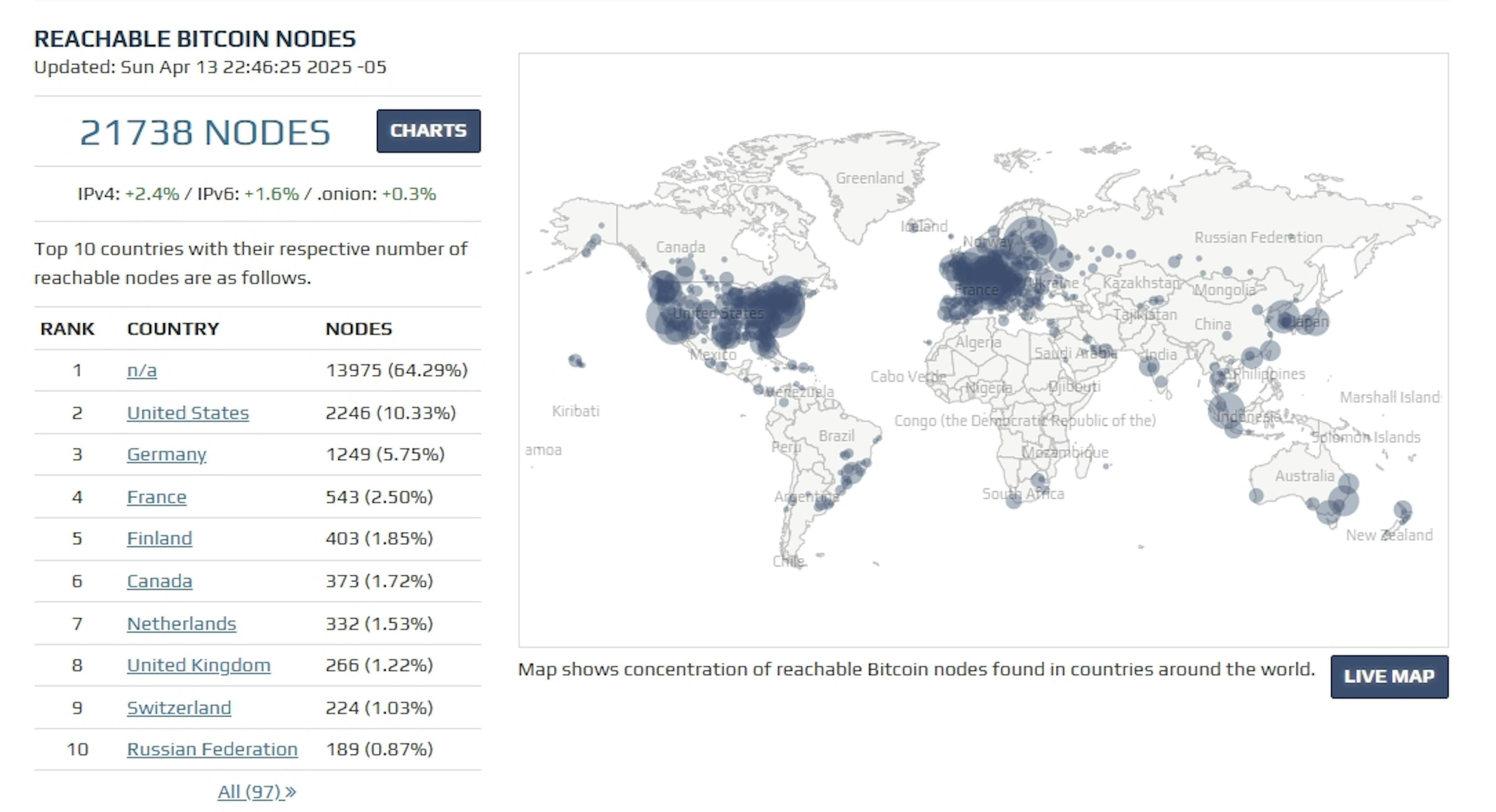Open the LIVE MAP button
Image resolution: width=1496 pixels, height=812 pixels.
click(x=1388, y=677)
